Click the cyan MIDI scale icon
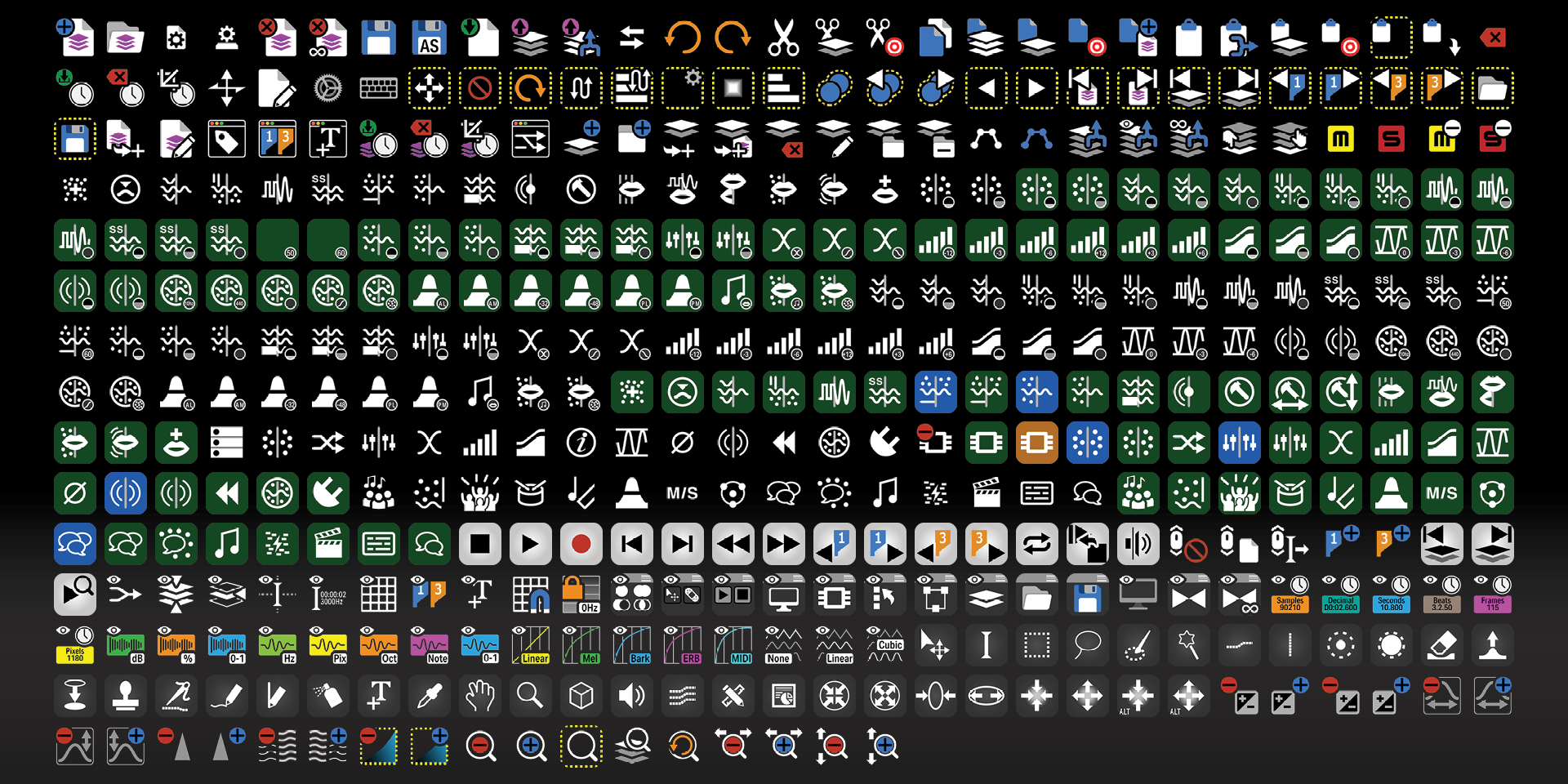The image size is (1568, 784). pos(733,645)
